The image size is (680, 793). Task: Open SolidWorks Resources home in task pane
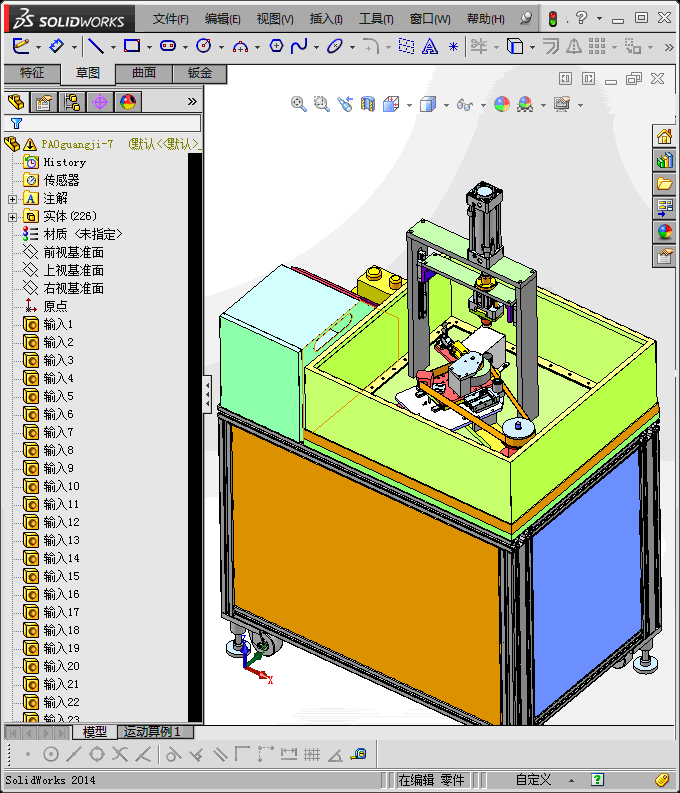click(x=664, y=136)
